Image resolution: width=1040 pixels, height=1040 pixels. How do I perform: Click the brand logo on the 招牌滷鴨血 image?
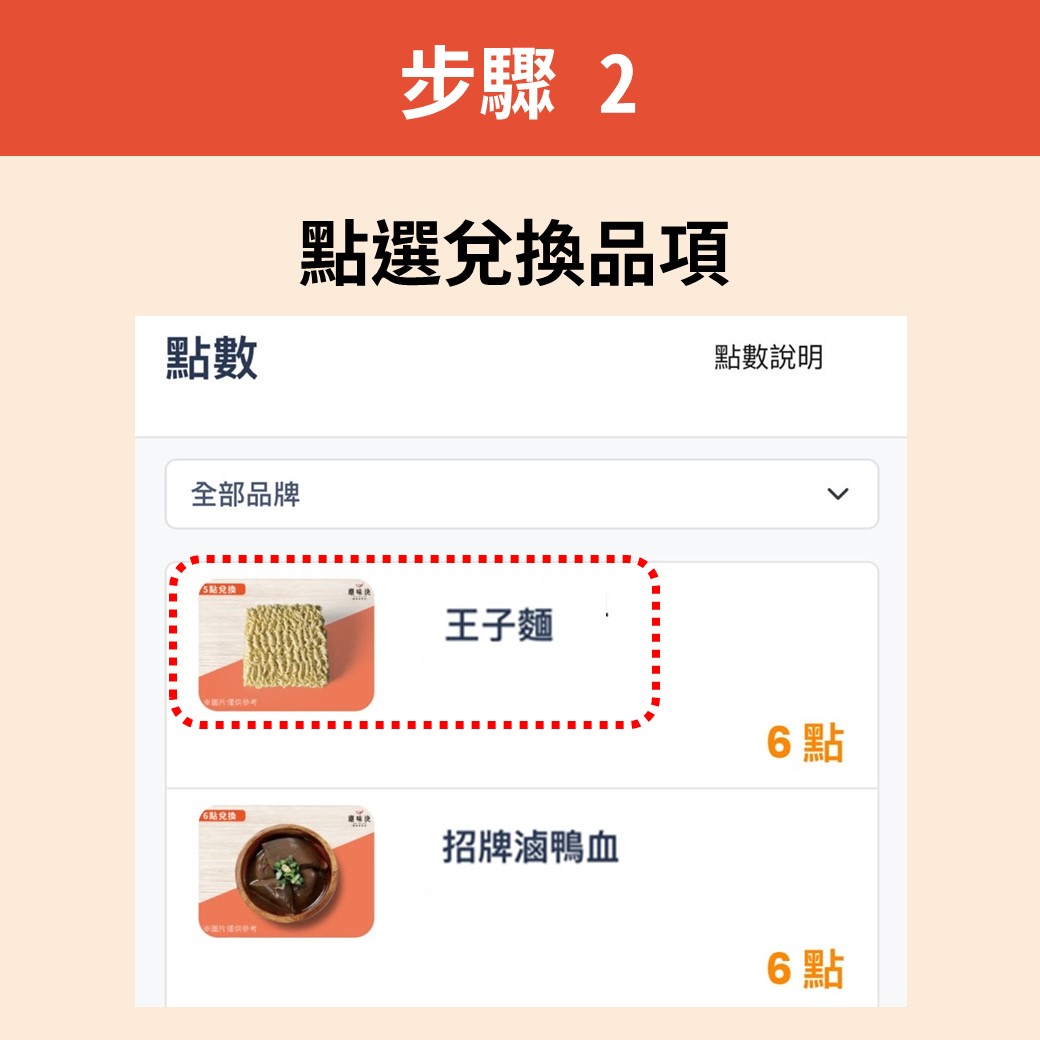359,818
